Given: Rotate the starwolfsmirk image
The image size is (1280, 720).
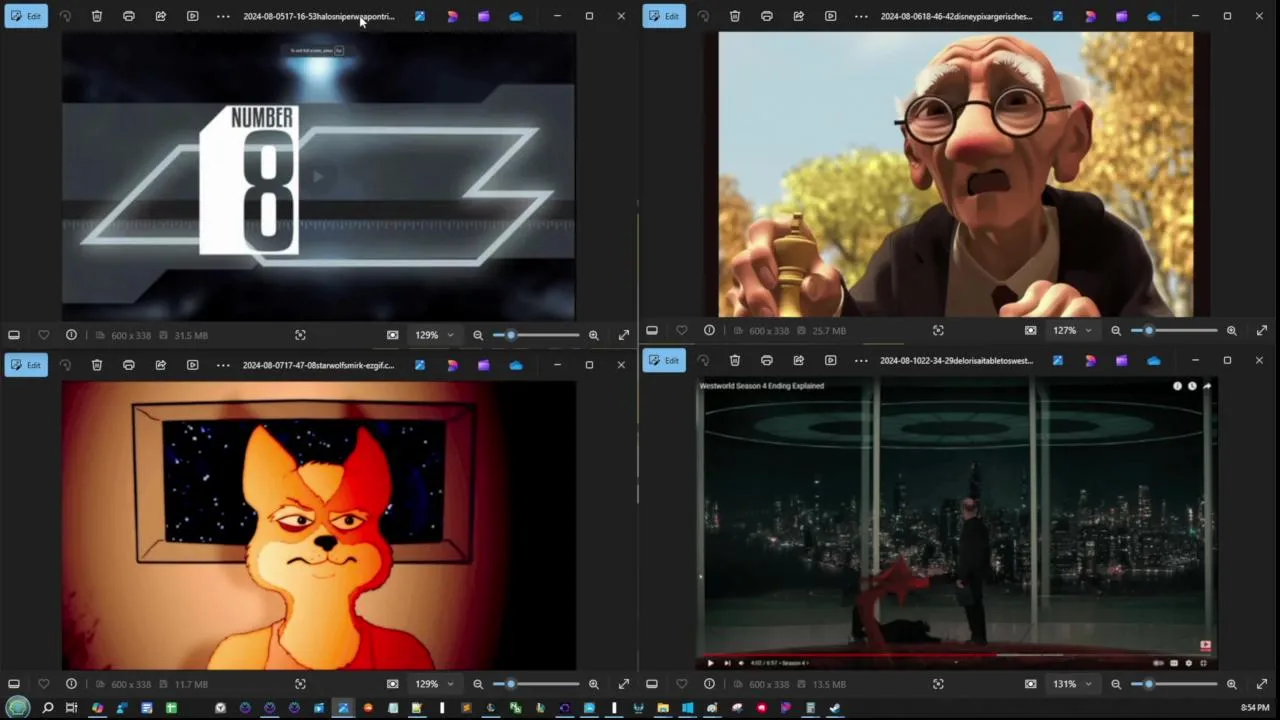Looking at the screenshot, I should [x=65, y=365].
